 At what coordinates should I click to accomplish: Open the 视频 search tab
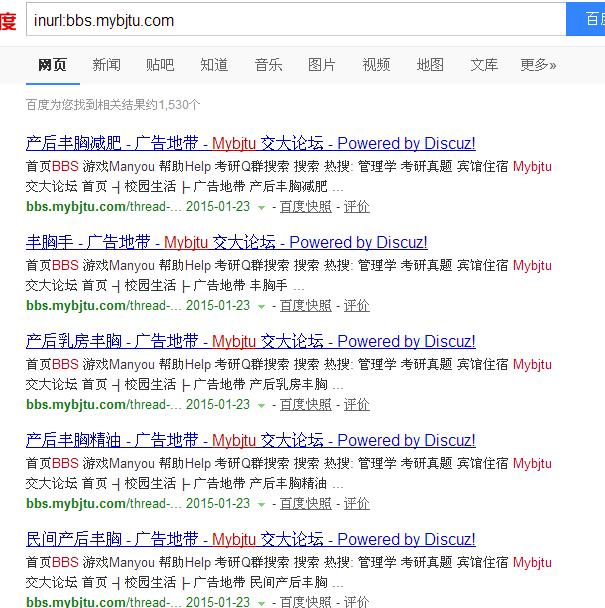click(x=376, y=65)
